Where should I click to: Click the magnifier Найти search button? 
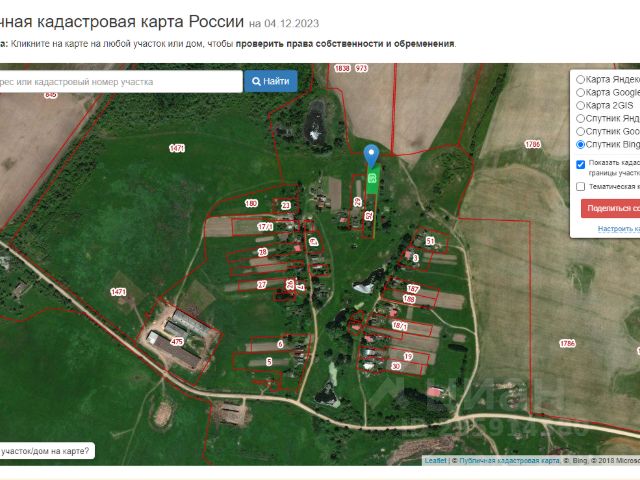click(x=270, y=81)
